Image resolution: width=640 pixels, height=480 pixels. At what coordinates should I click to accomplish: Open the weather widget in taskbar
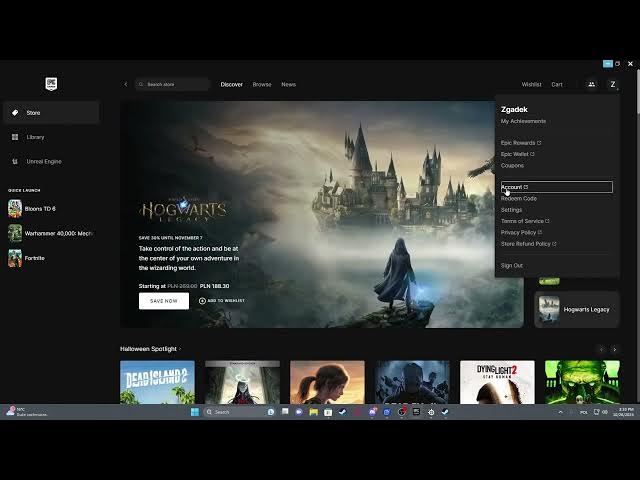click(27, 412)
